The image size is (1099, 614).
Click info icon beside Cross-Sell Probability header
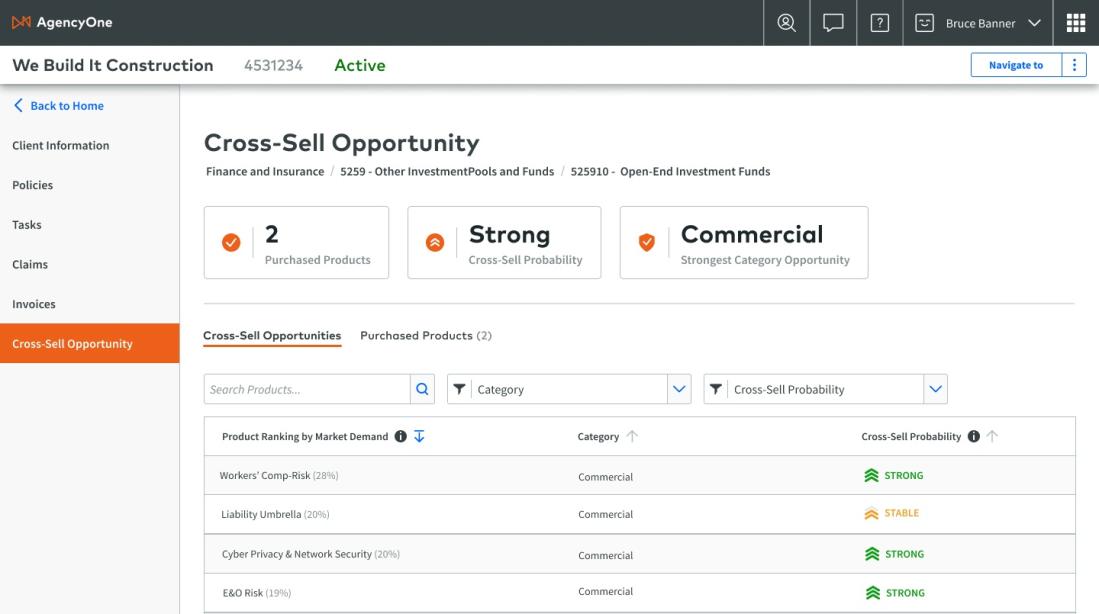click(974, 437)
